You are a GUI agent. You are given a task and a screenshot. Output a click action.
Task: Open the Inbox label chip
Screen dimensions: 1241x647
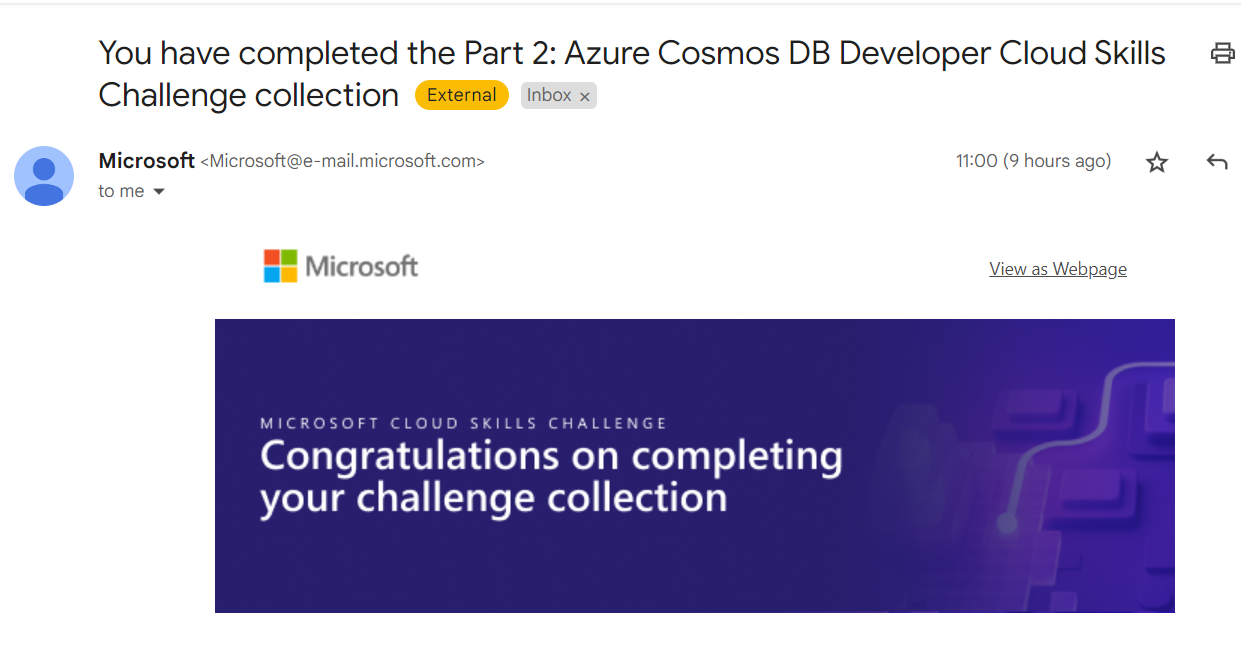pos(549,95)
